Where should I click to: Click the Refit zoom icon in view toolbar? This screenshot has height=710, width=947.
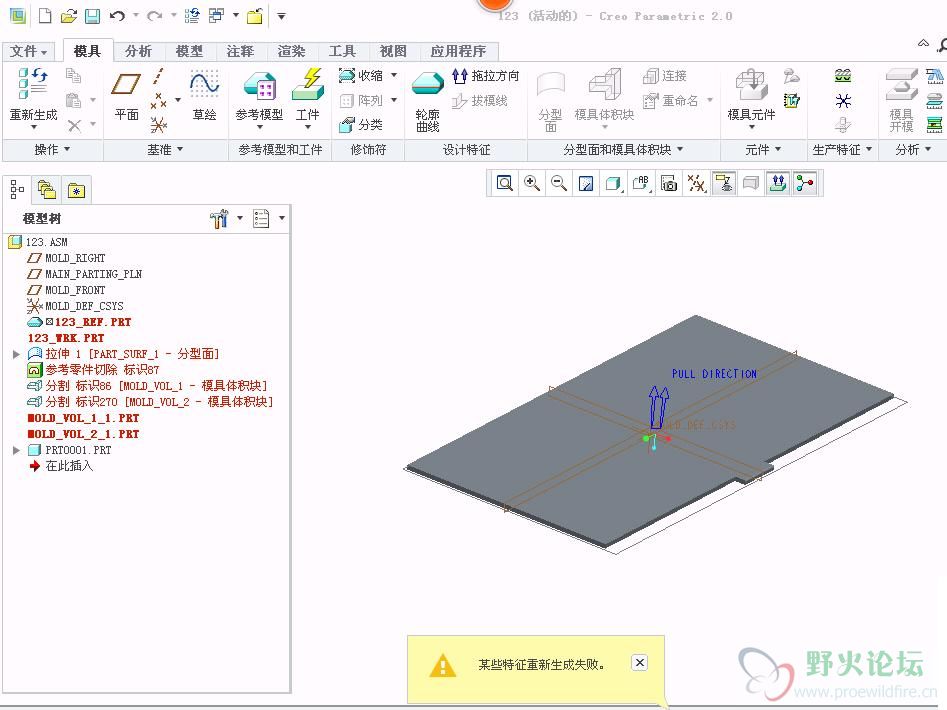(504, 183)
